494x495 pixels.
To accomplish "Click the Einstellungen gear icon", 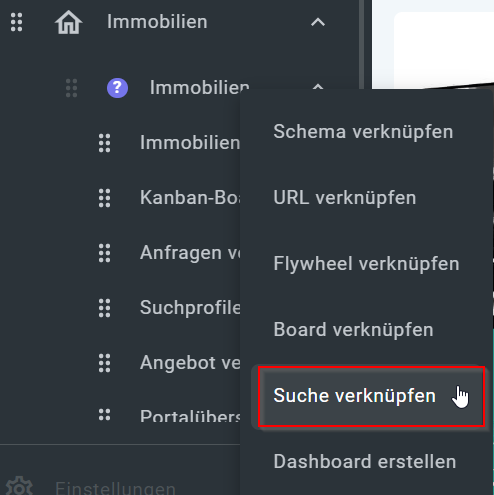I will point(19,487).
